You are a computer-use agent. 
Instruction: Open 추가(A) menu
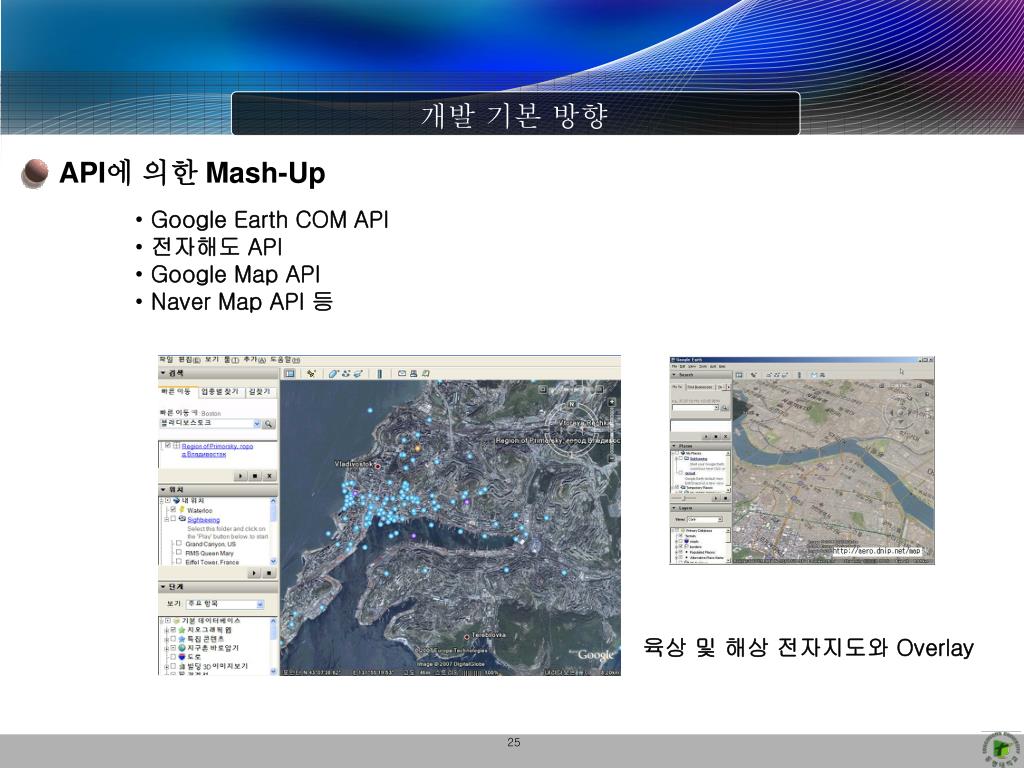pos(255,360)
